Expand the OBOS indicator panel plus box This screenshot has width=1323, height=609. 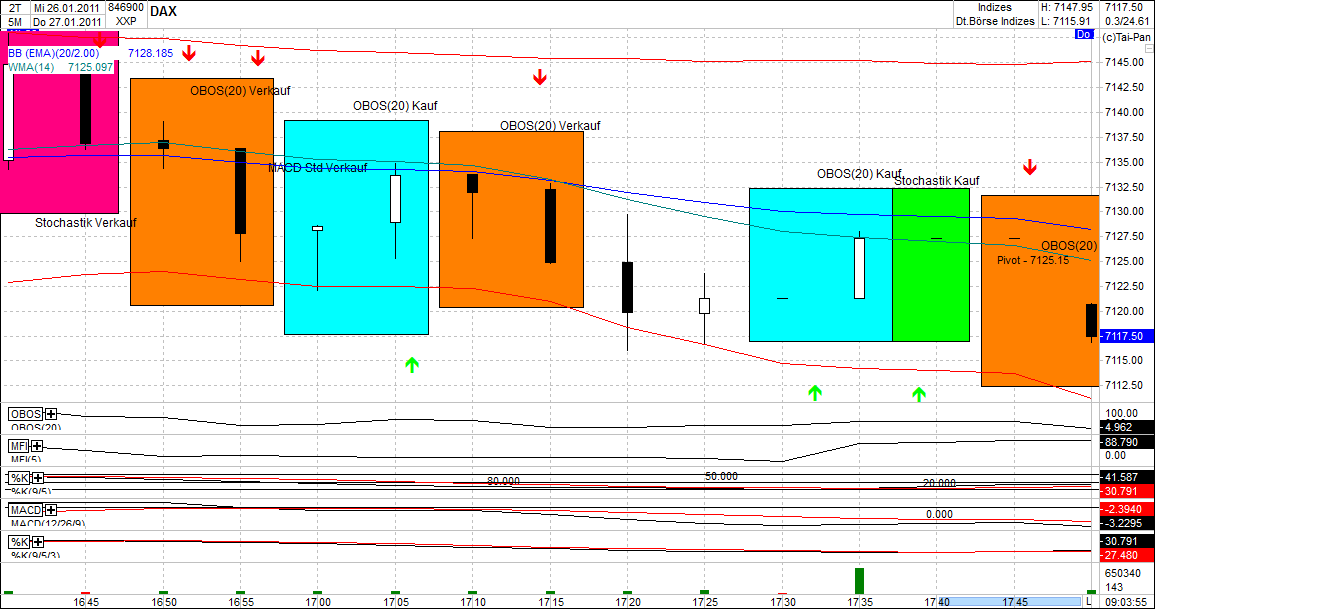(x=50, y=413)
